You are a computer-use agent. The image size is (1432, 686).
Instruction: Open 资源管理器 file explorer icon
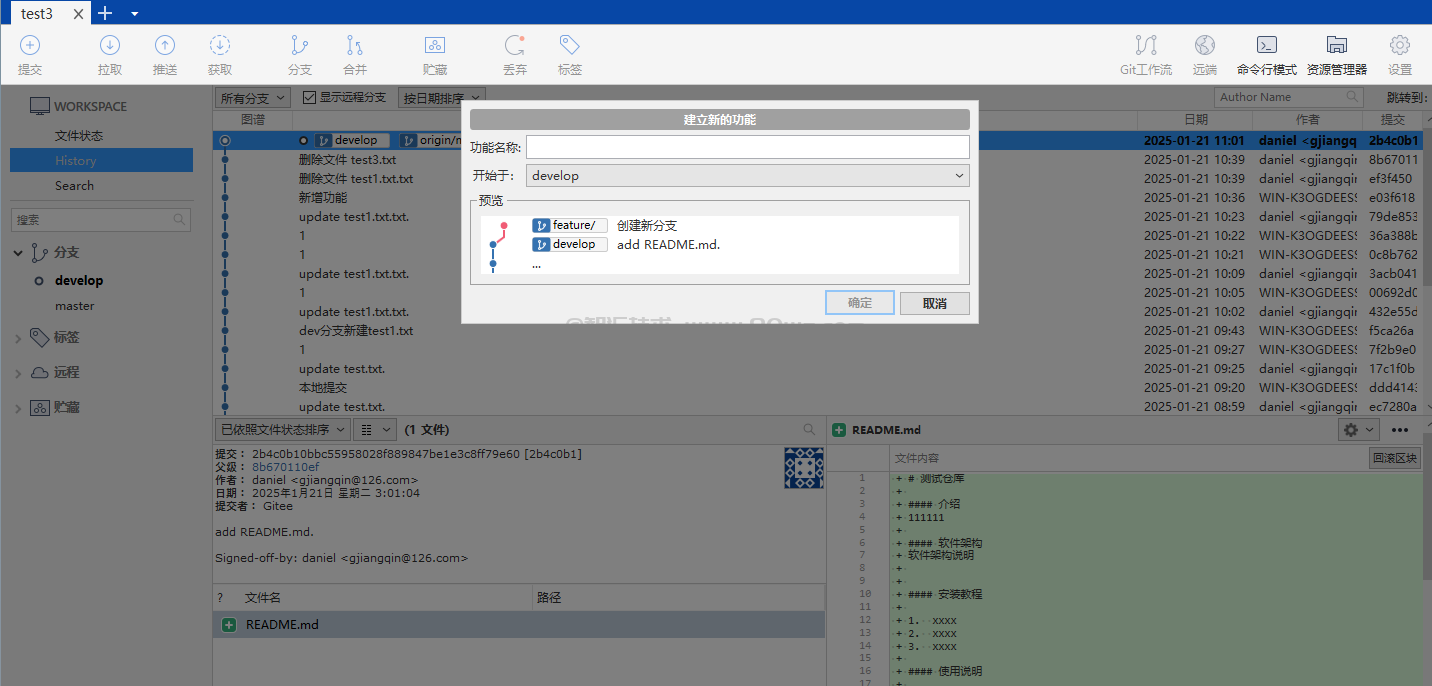[x=1336, y=46]
